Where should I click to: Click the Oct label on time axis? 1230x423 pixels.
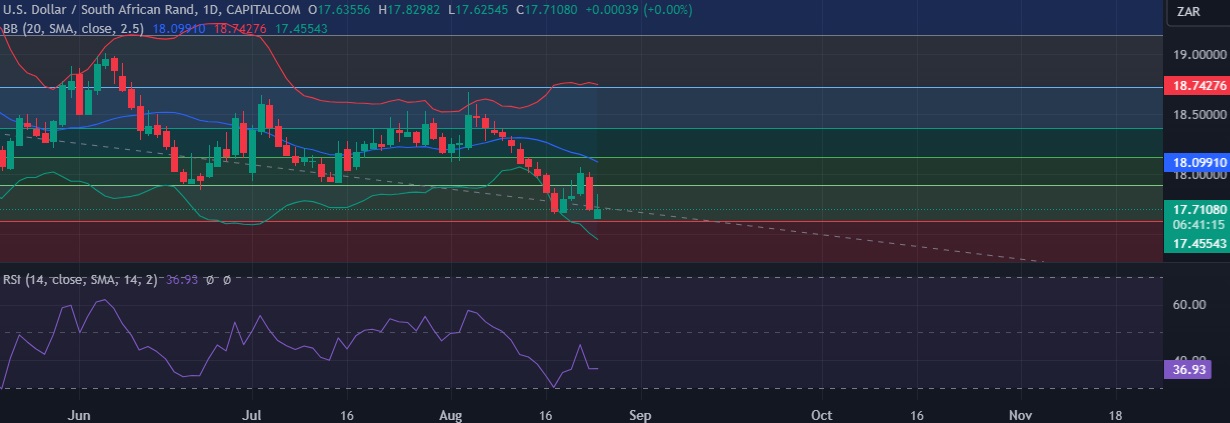click(x=823, y=413)
